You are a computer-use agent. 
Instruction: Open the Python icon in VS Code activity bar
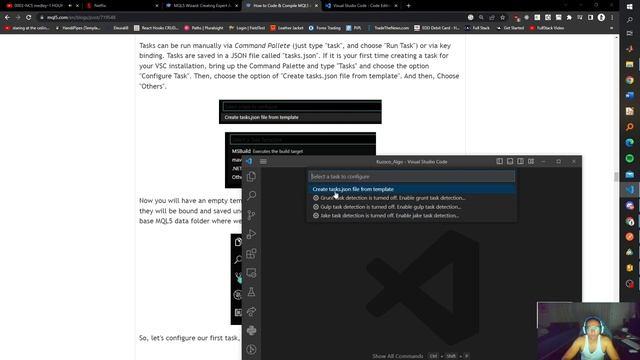point(251,330)
